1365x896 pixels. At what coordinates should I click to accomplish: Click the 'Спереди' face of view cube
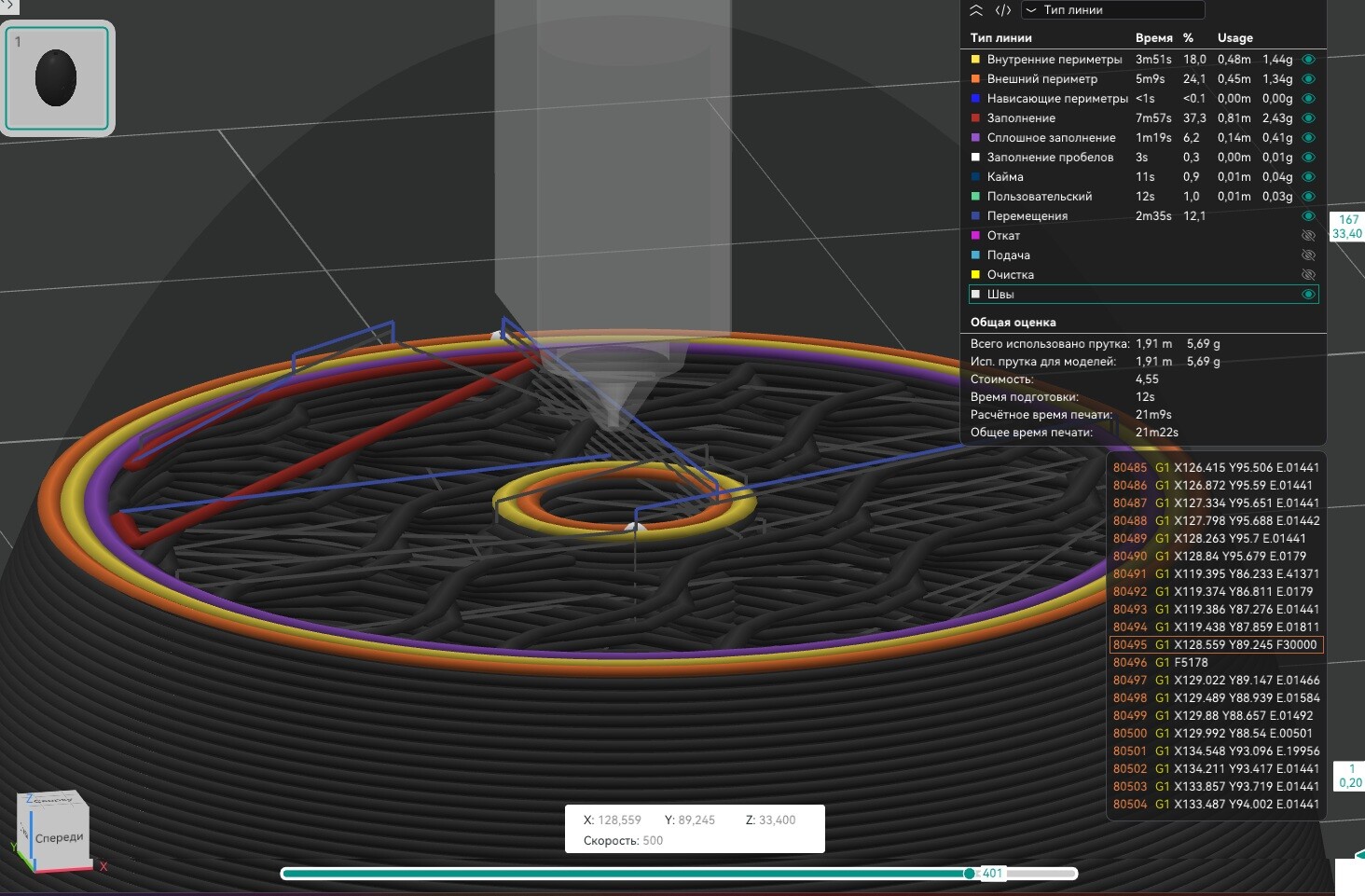coord(60,837)
